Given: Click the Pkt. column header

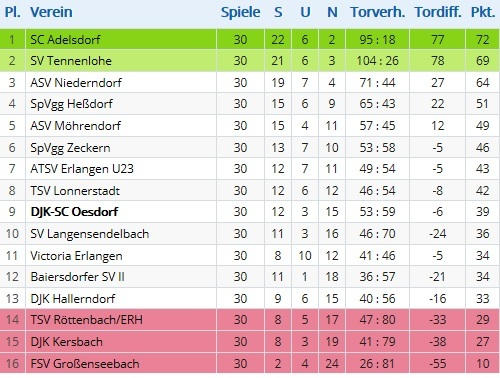Looking at the screenshot, I should (x=483, y=12).
